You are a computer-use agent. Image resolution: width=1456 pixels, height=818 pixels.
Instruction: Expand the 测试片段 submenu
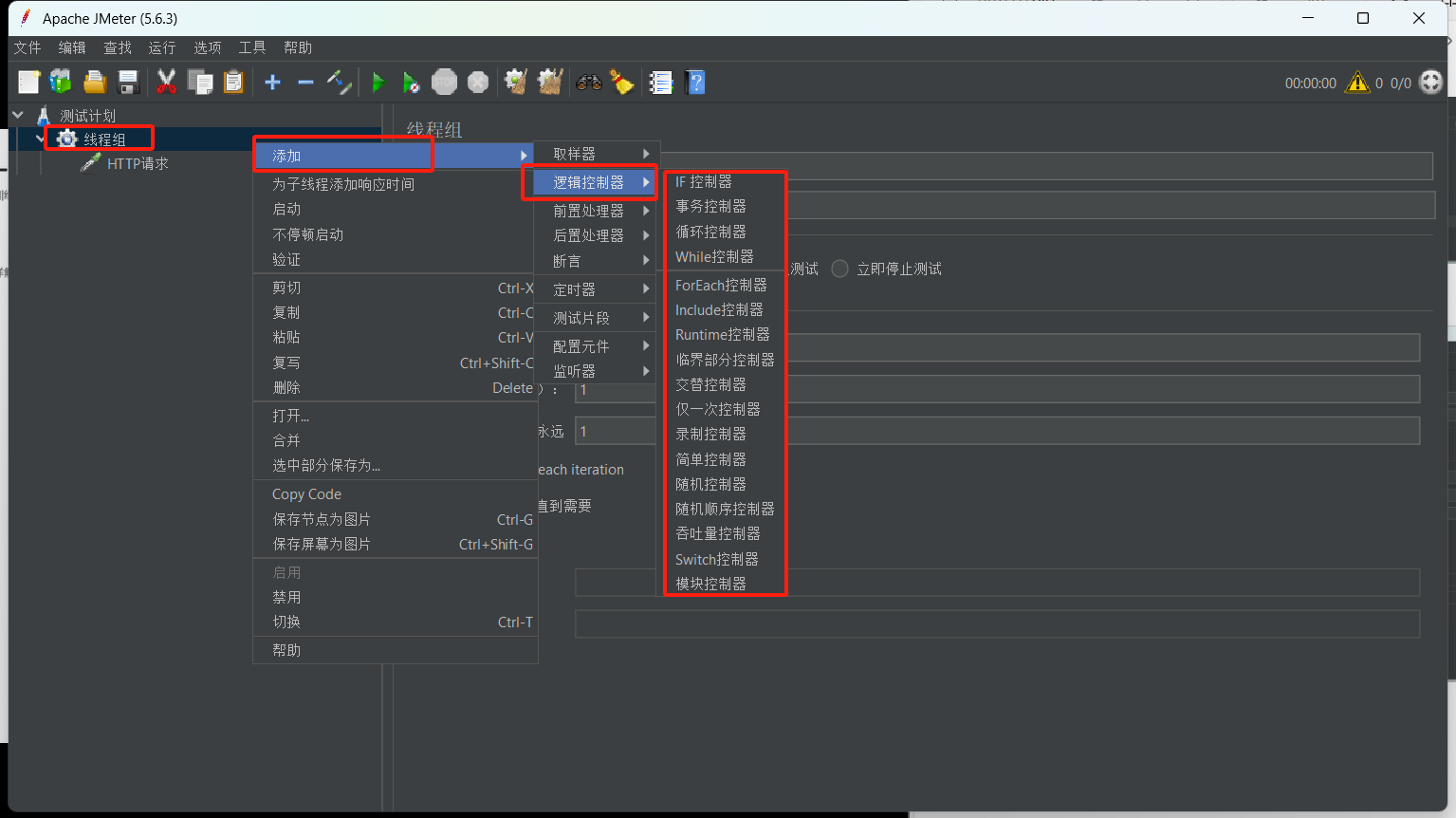tap(595, 318)
